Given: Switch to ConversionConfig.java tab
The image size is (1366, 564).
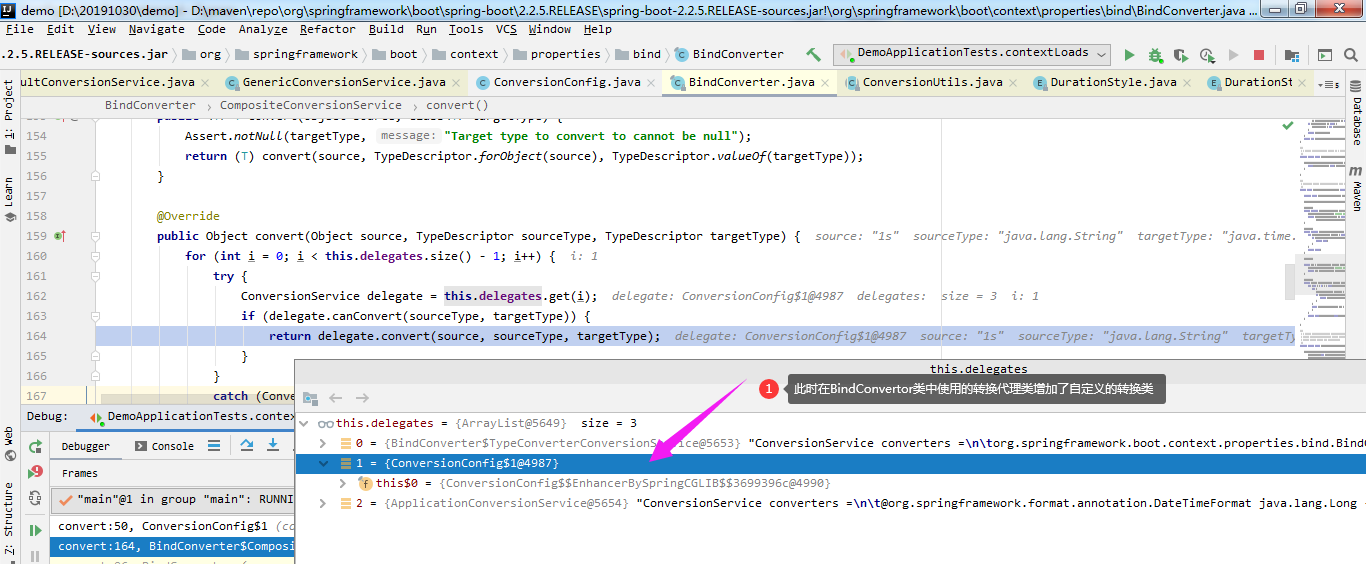Looking at the screenshot, I should pos(567,82).
